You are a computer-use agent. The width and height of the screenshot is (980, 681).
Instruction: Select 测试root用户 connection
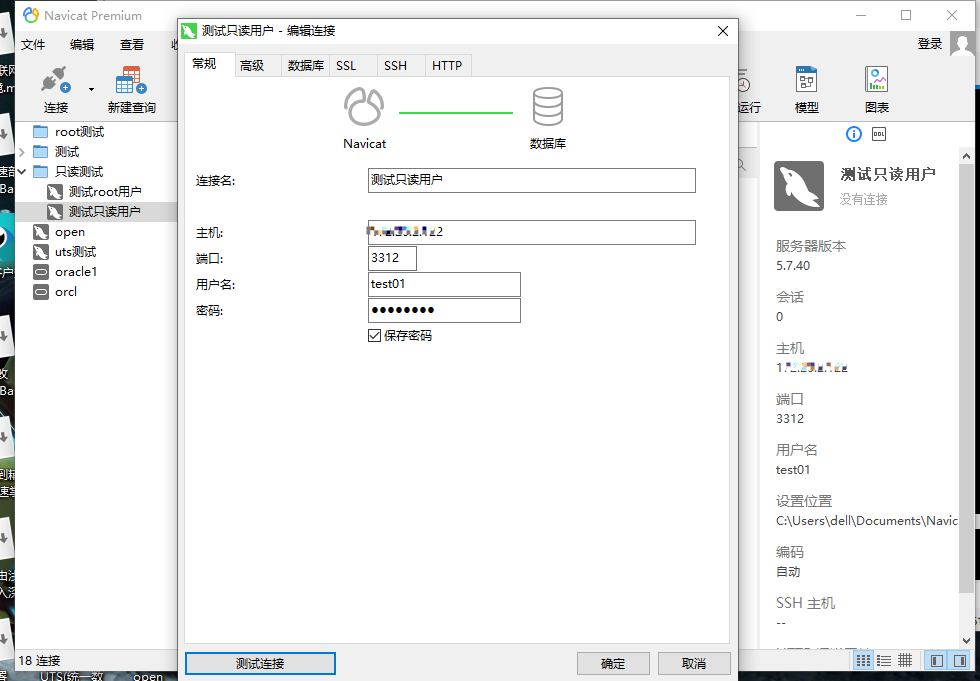pos(104,192)
